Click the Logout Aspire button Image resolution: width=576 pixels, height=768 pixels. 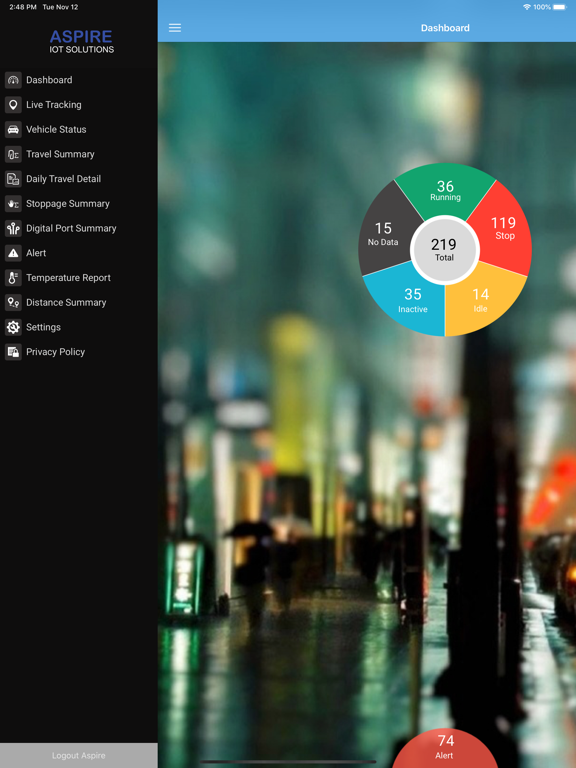[x=79, y=755]
